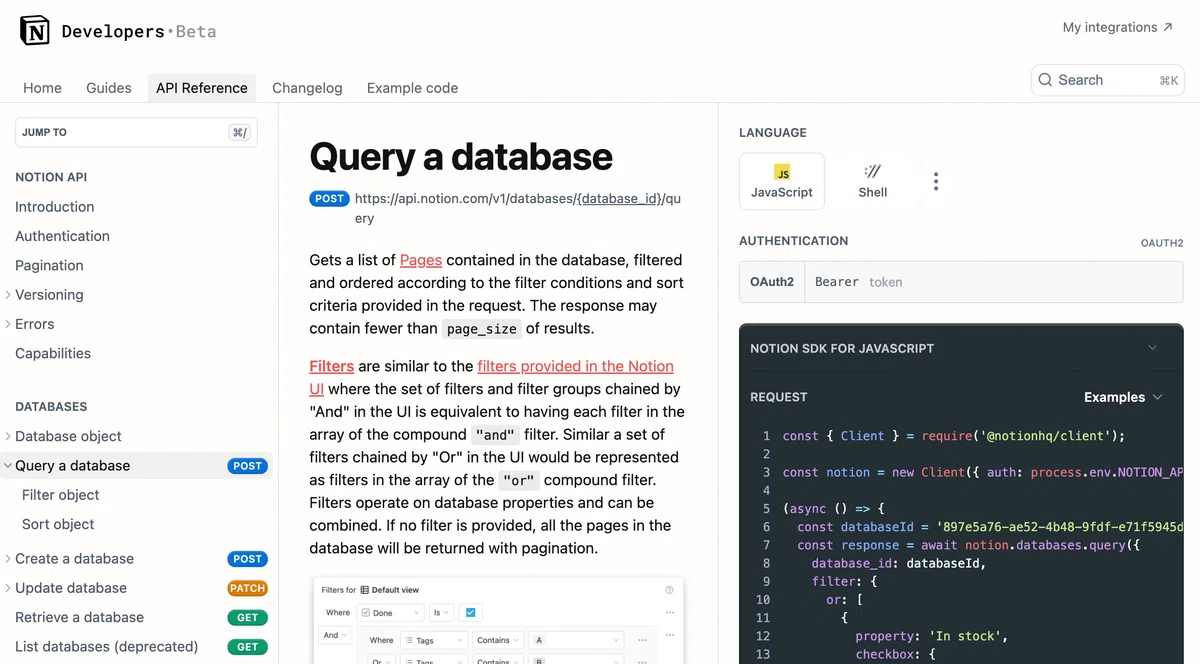
Task: Select the JavaScript language icon
Action: pos(782,172)
